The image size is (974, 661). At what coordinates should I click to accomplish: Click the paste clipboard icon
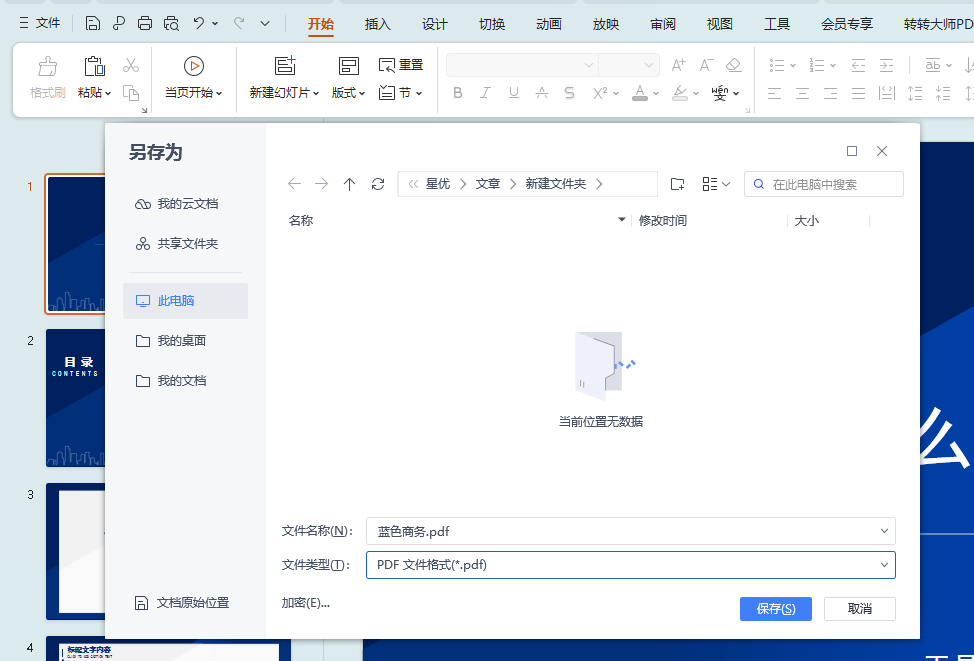[x=94, y=66]
